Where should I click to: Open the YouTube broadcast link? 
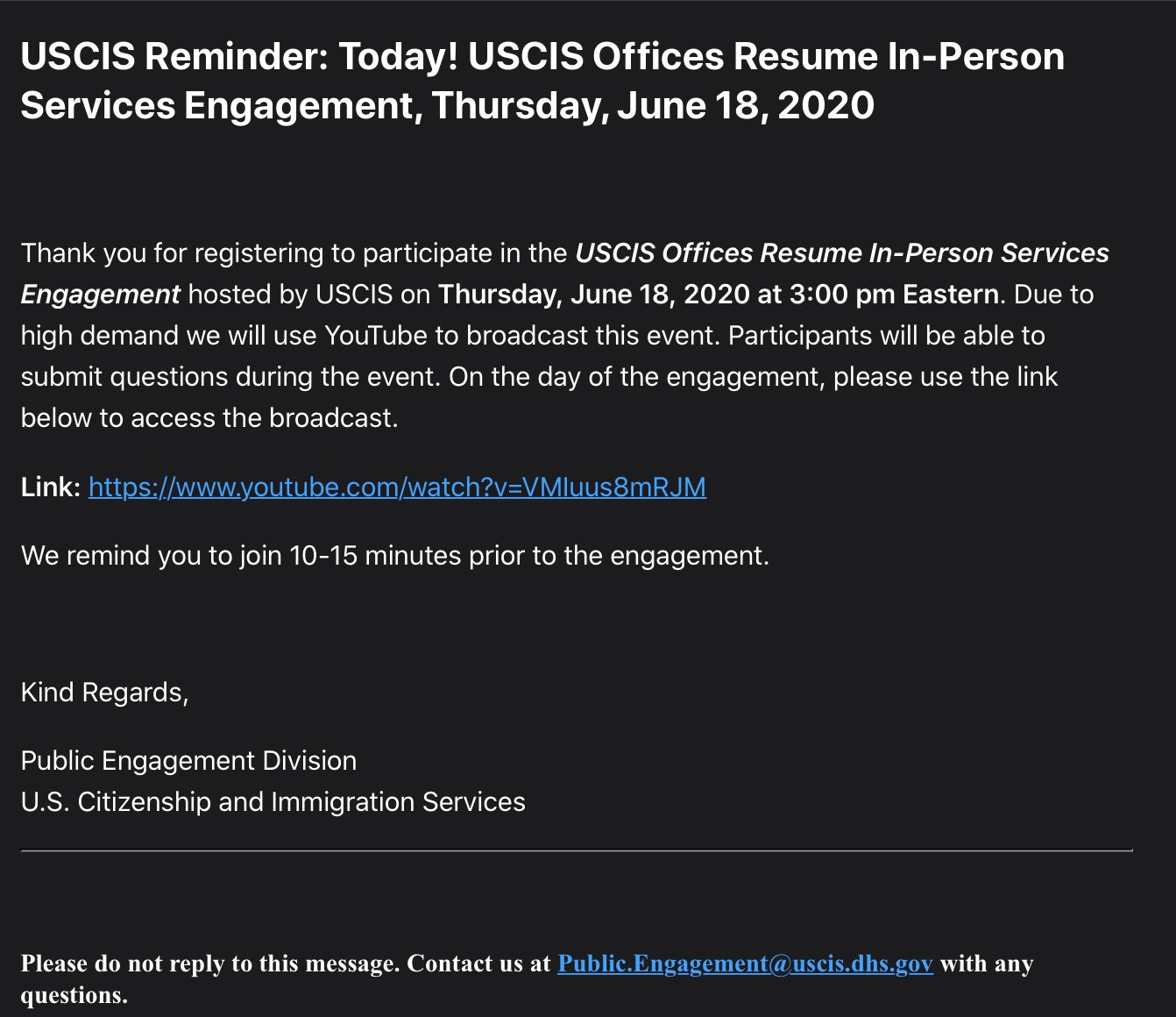click(397, 487)
